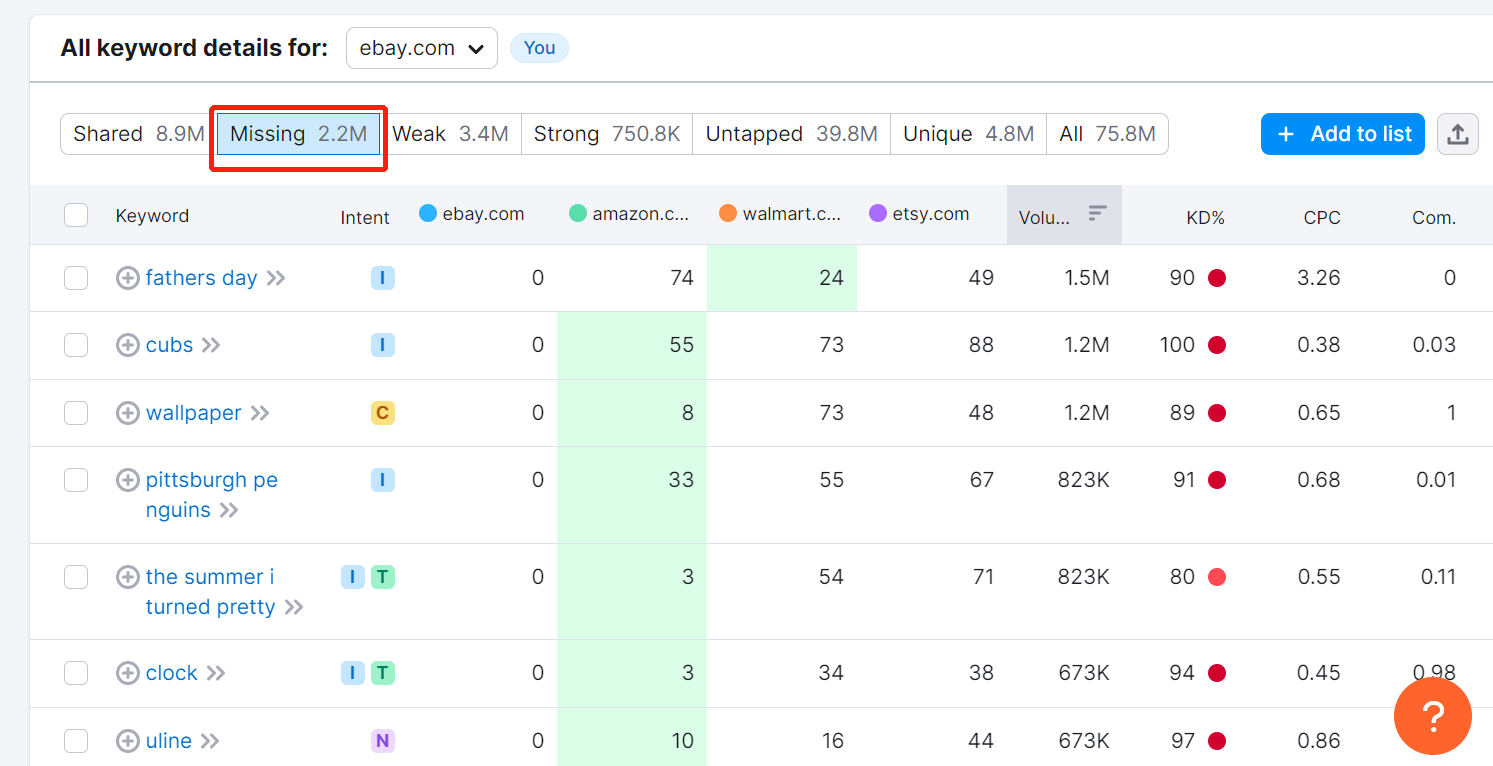Expand fathers day keyword details arrows
The width and height of the screenshot is (1493, 766).
tap(276, 278)
